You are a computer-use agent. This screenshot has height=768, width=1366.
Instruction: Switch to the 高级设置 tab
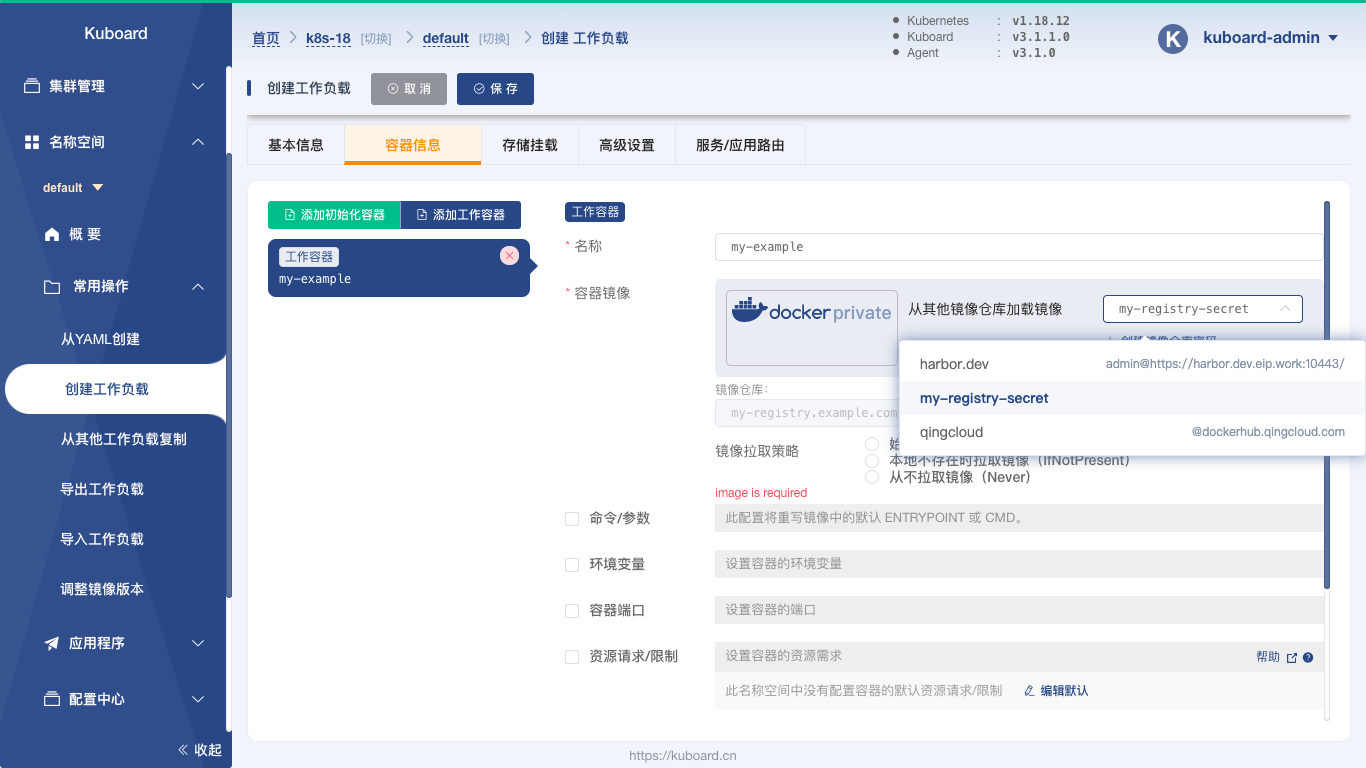[627, 145]
